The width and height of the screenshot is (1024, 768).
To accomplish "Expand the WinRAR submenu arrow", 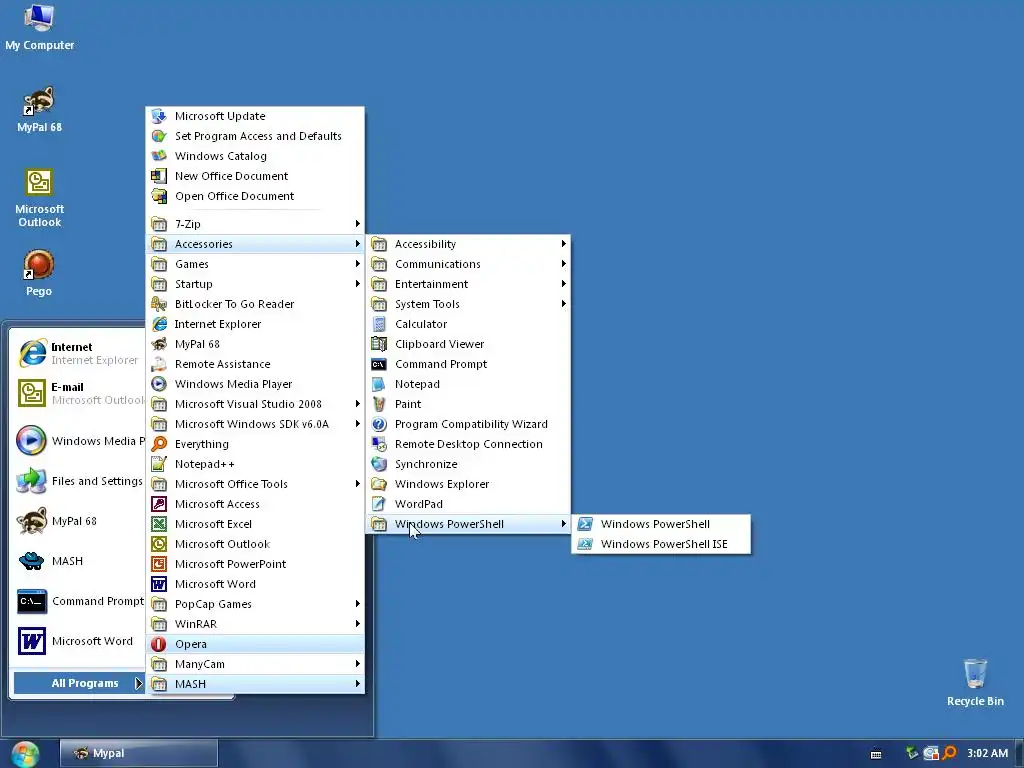I will (358, 624).
